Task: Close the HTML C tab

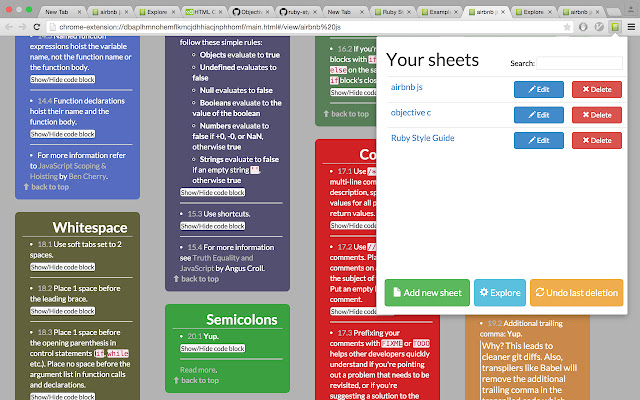Action: [x=220, y=12]
